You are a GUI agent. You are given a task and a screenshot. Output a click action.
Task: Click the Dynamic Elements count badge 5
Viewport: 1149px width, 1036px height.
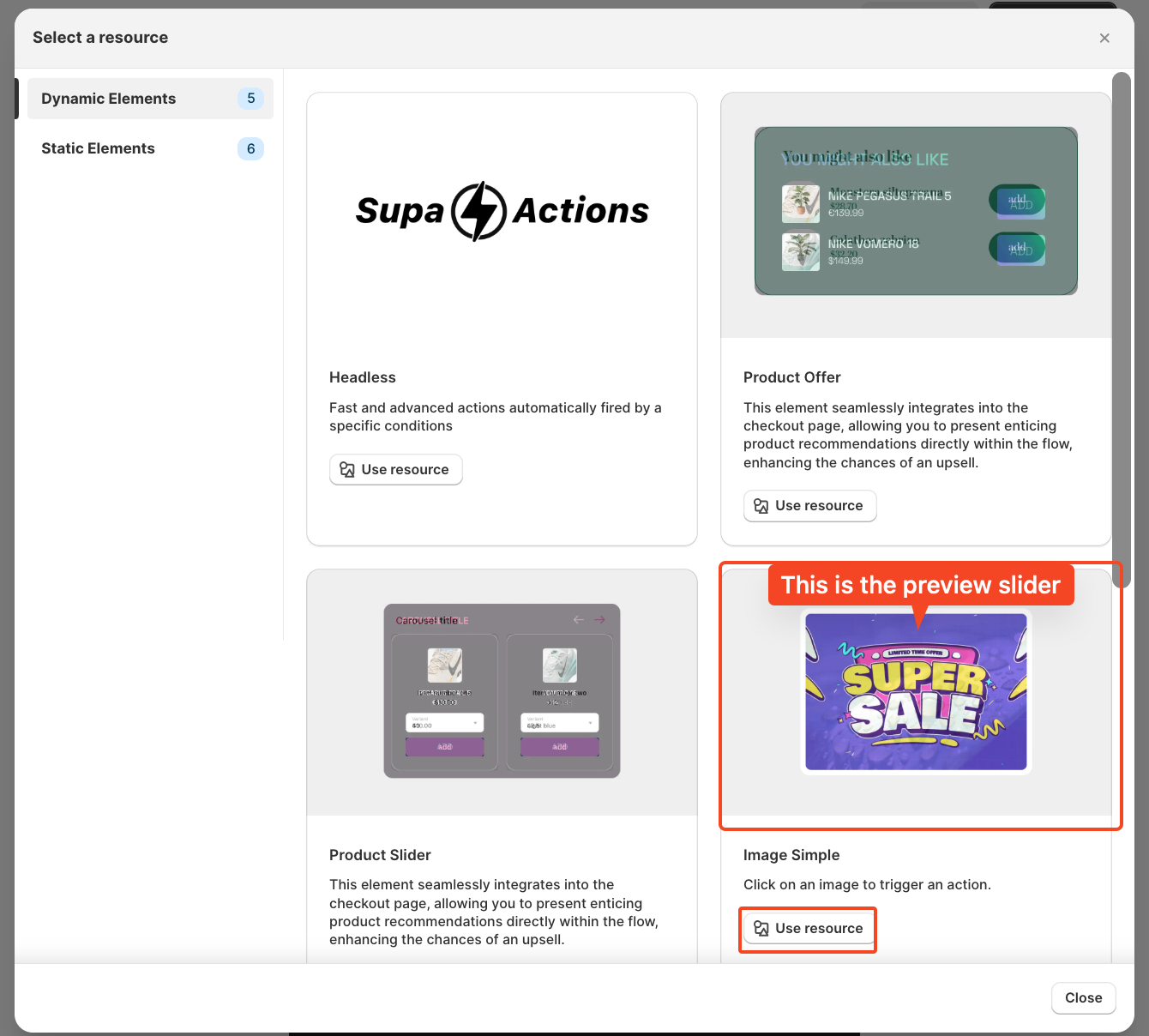250,99
